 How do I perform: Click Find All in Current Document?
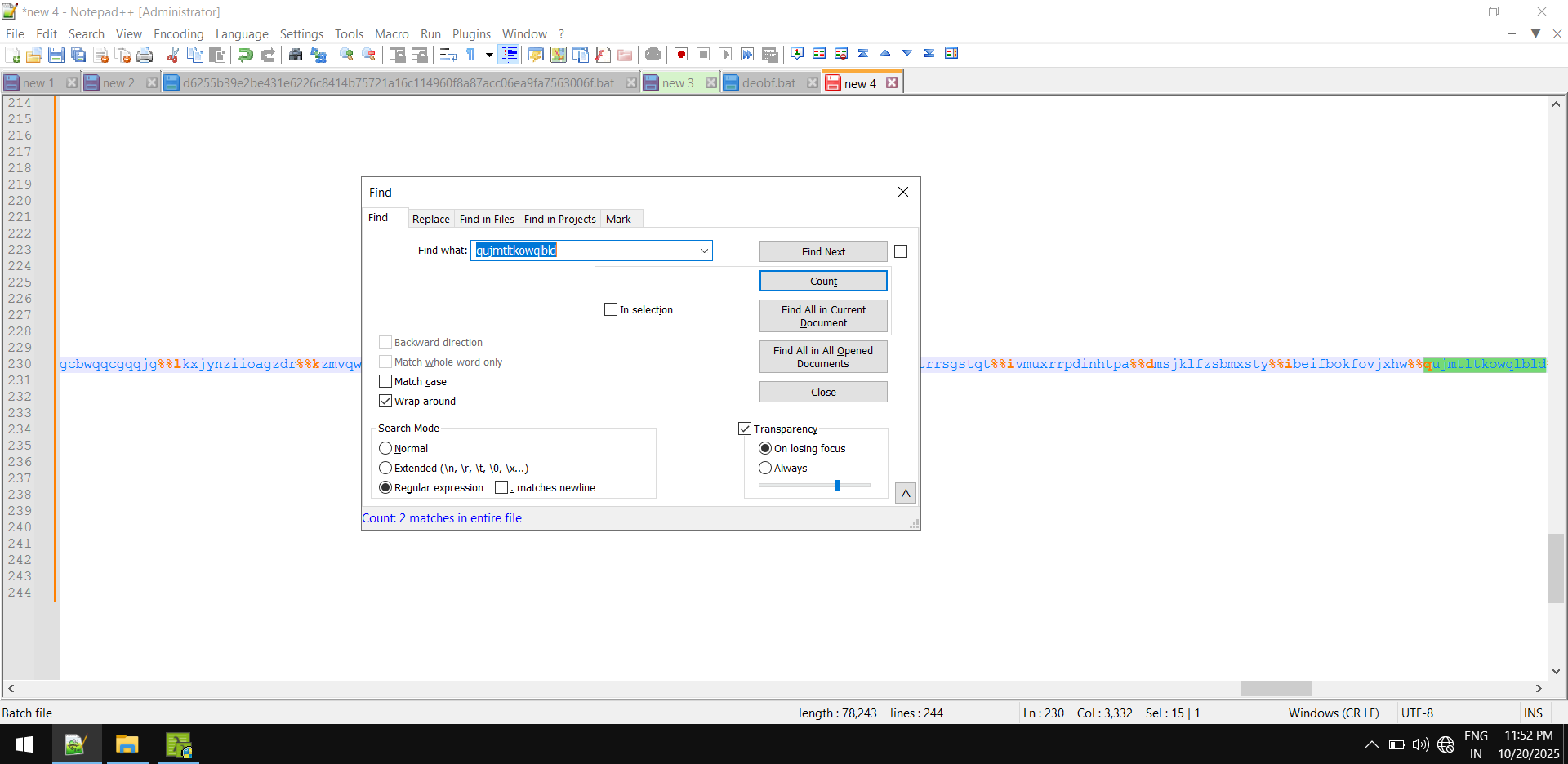click(823, 316)
